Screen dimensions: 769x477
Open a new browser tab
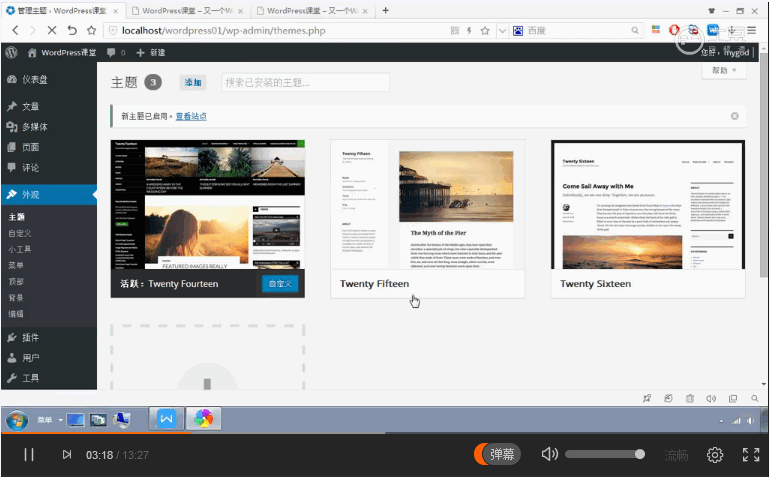385,10
